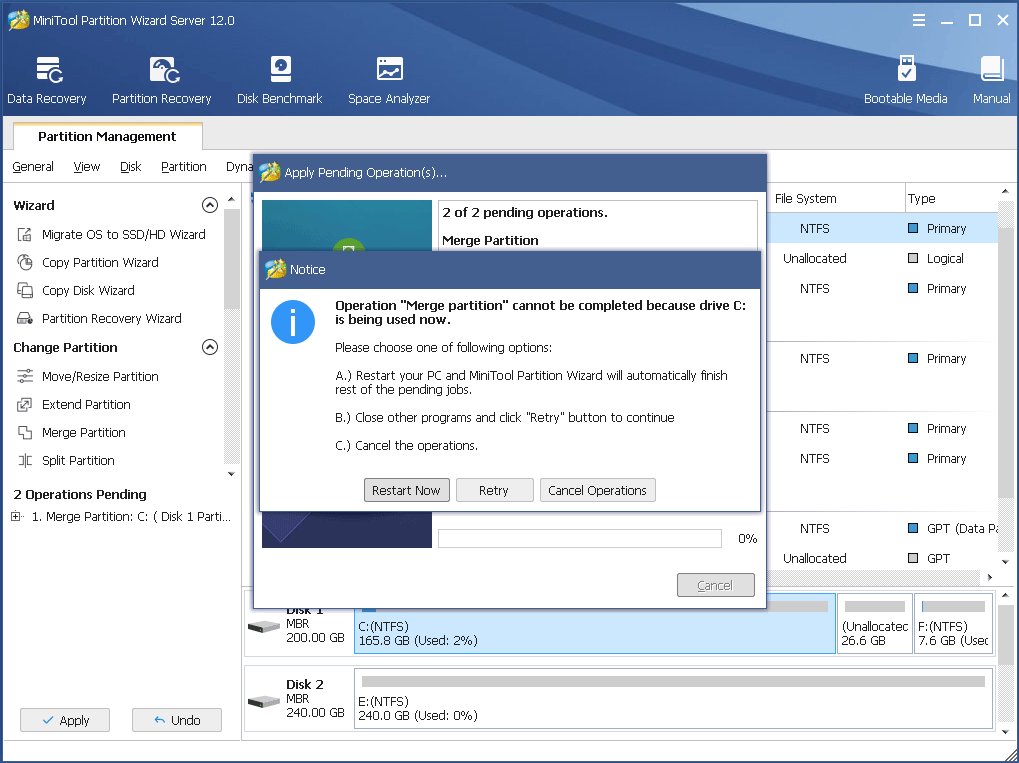Click Cancel in Apply Pending Operations dialog
The height and width of the screenshot is (763, 1019).
(715, 585)
